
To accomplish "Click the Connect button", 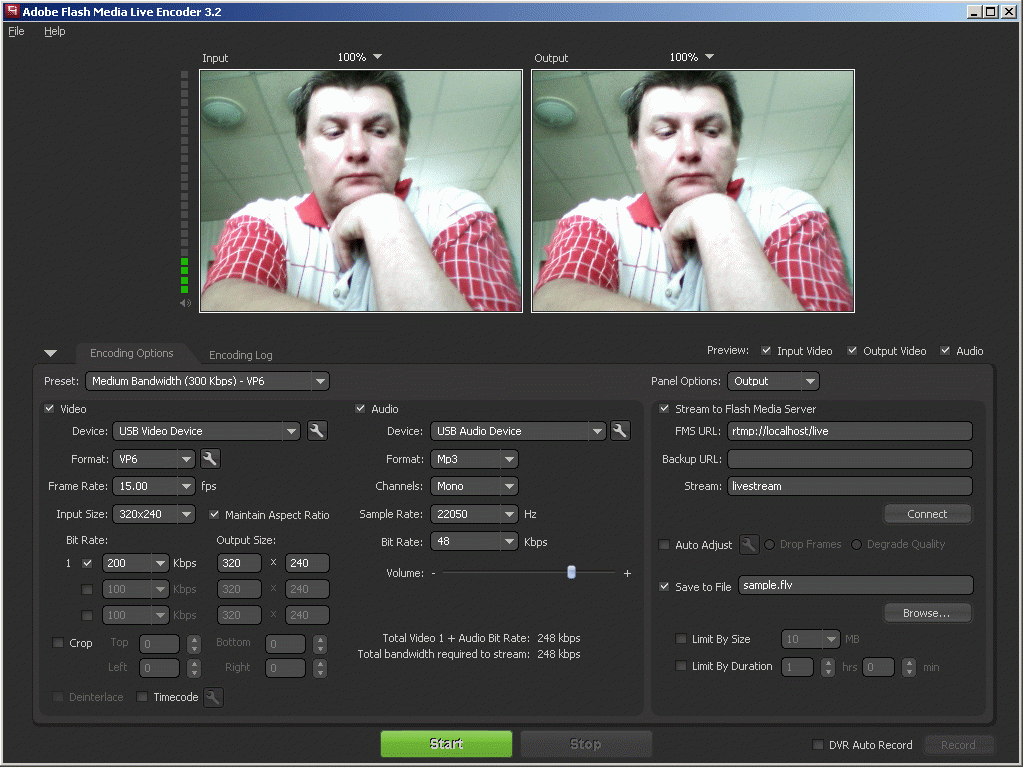I will (x=927, y=514).
